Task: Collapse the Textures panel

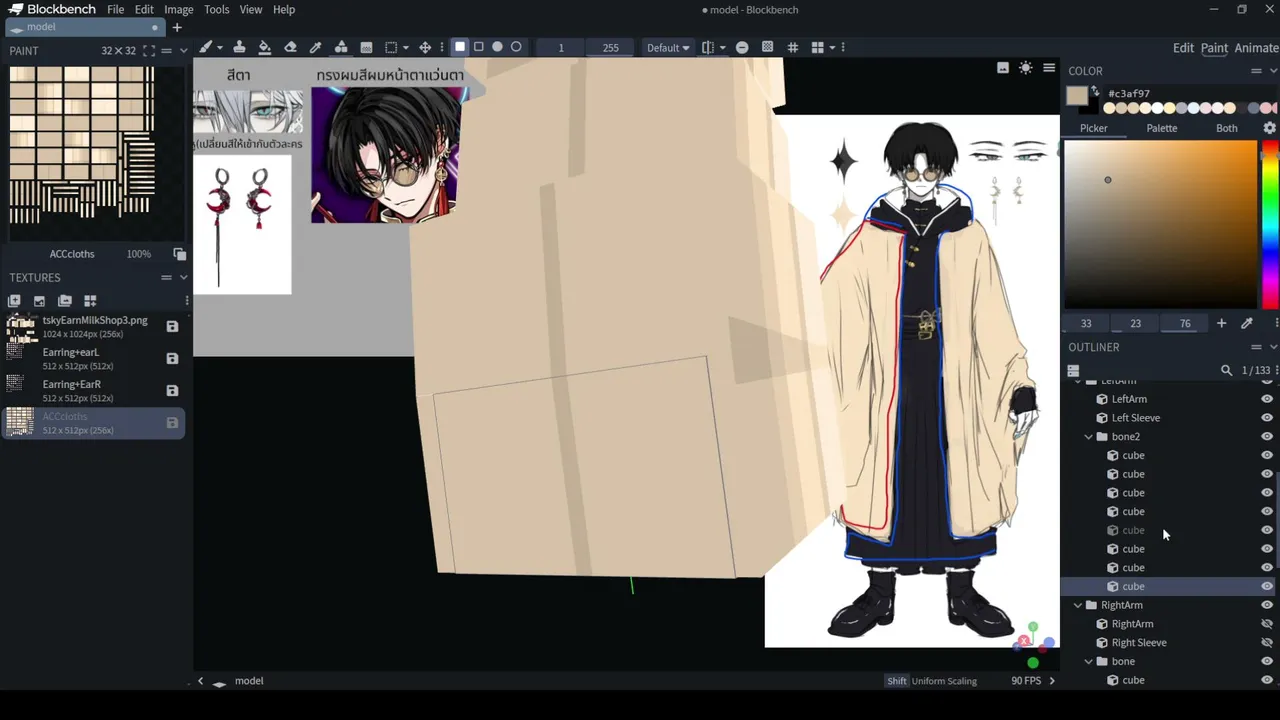Action: pos(183,277)
